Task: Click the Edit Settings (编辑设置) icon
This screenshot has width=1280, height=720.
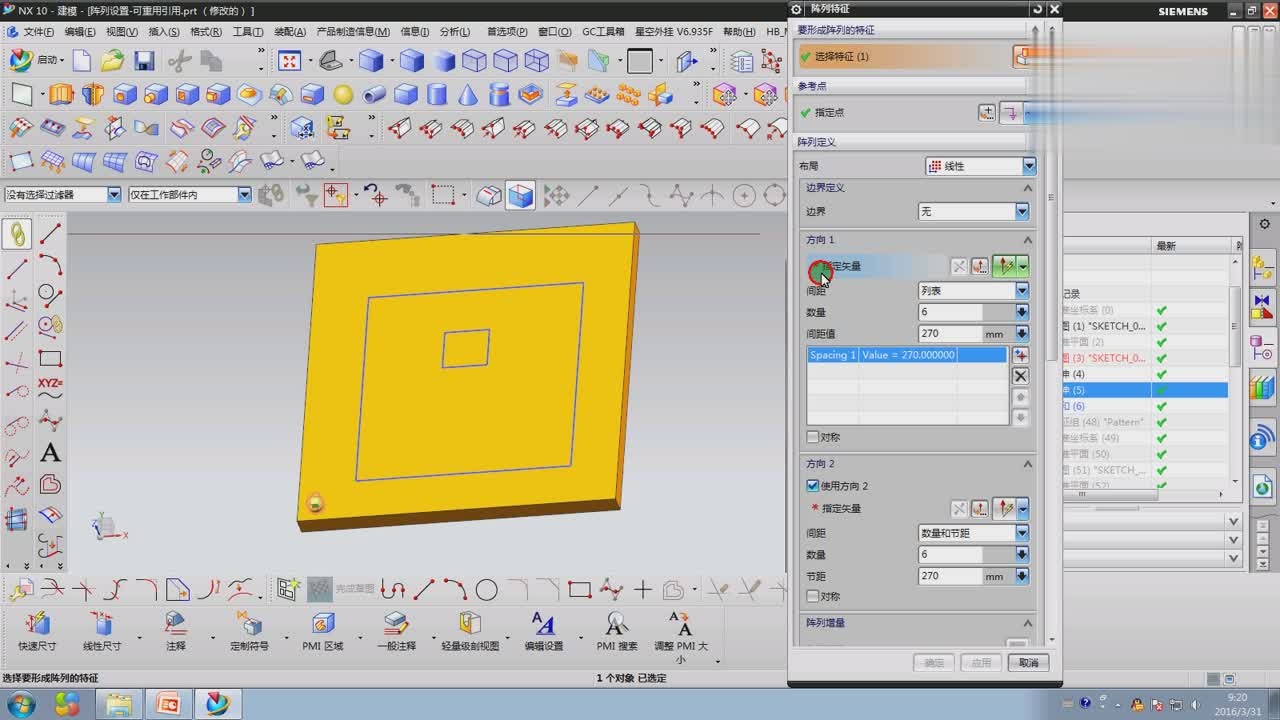Action: pos(543,625)
